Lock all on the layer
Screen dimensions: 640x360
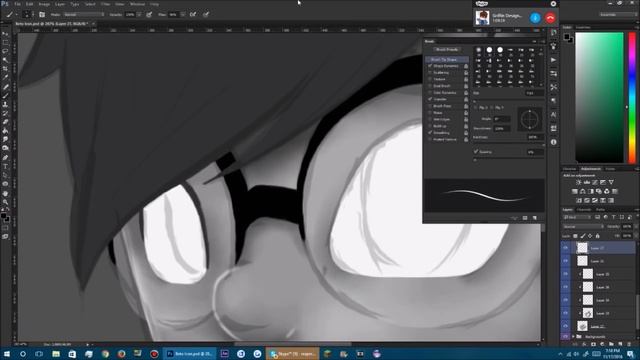(x=598, y=236)
